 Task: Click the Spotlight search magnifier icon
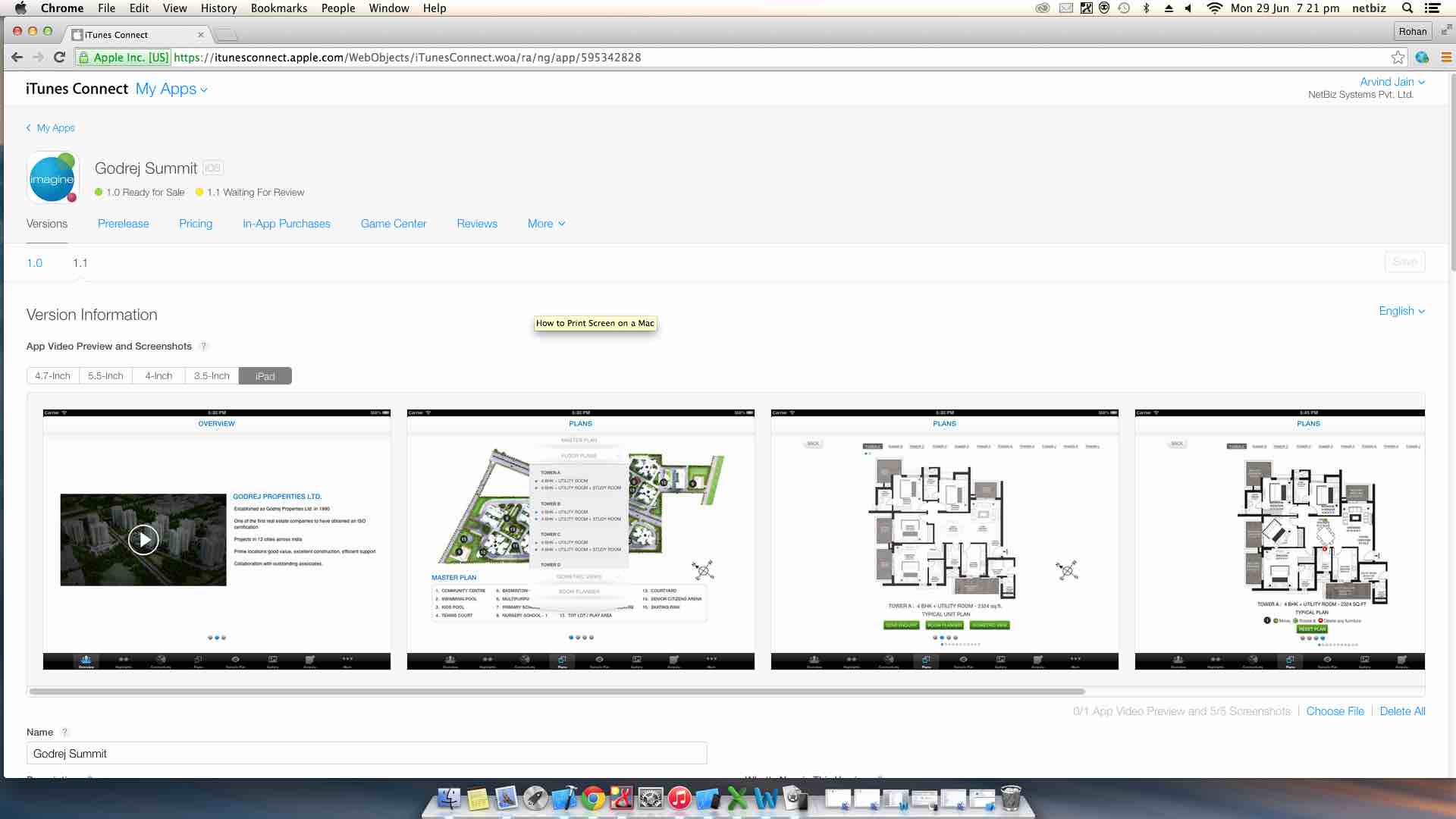1407,8
